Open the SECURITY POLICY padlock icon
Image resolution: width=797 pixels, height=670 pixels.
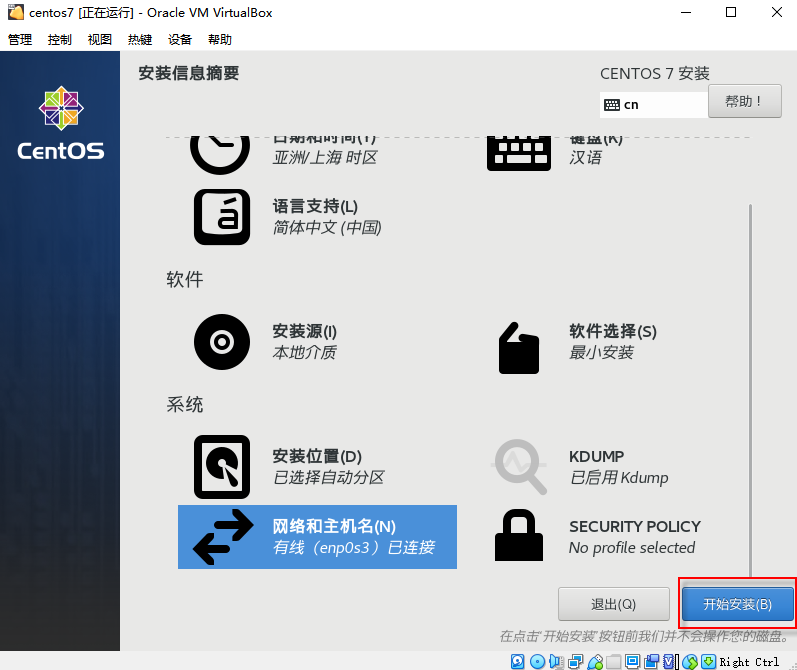pyautogui.click(x=518, y=535)
